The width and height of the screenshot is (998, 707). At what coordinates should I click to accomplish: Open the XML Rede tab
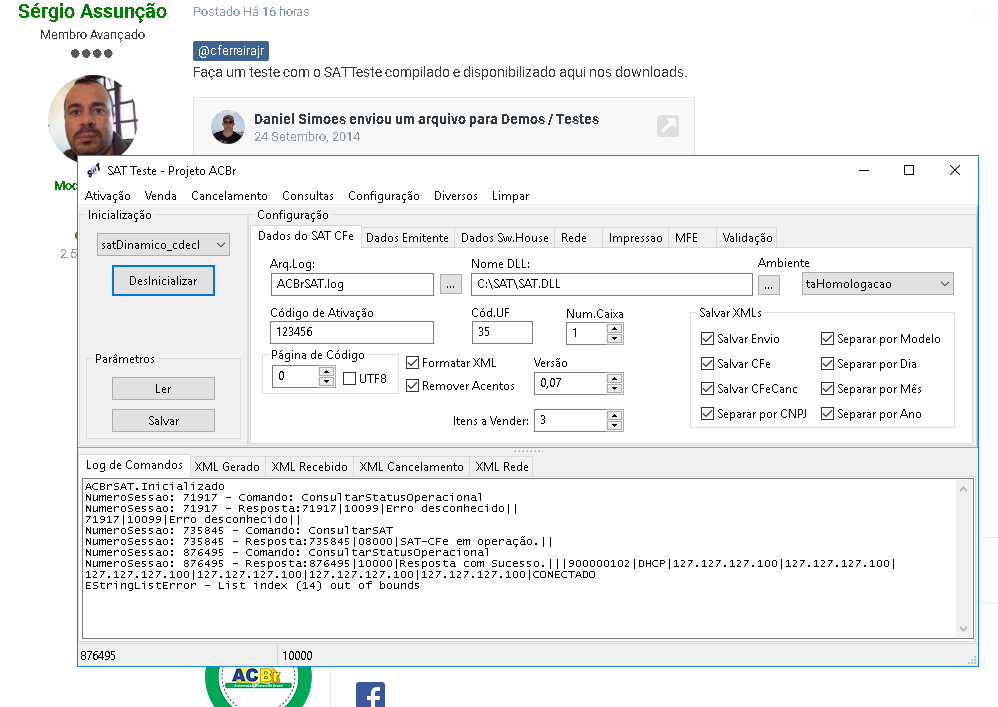click(502, 467)
